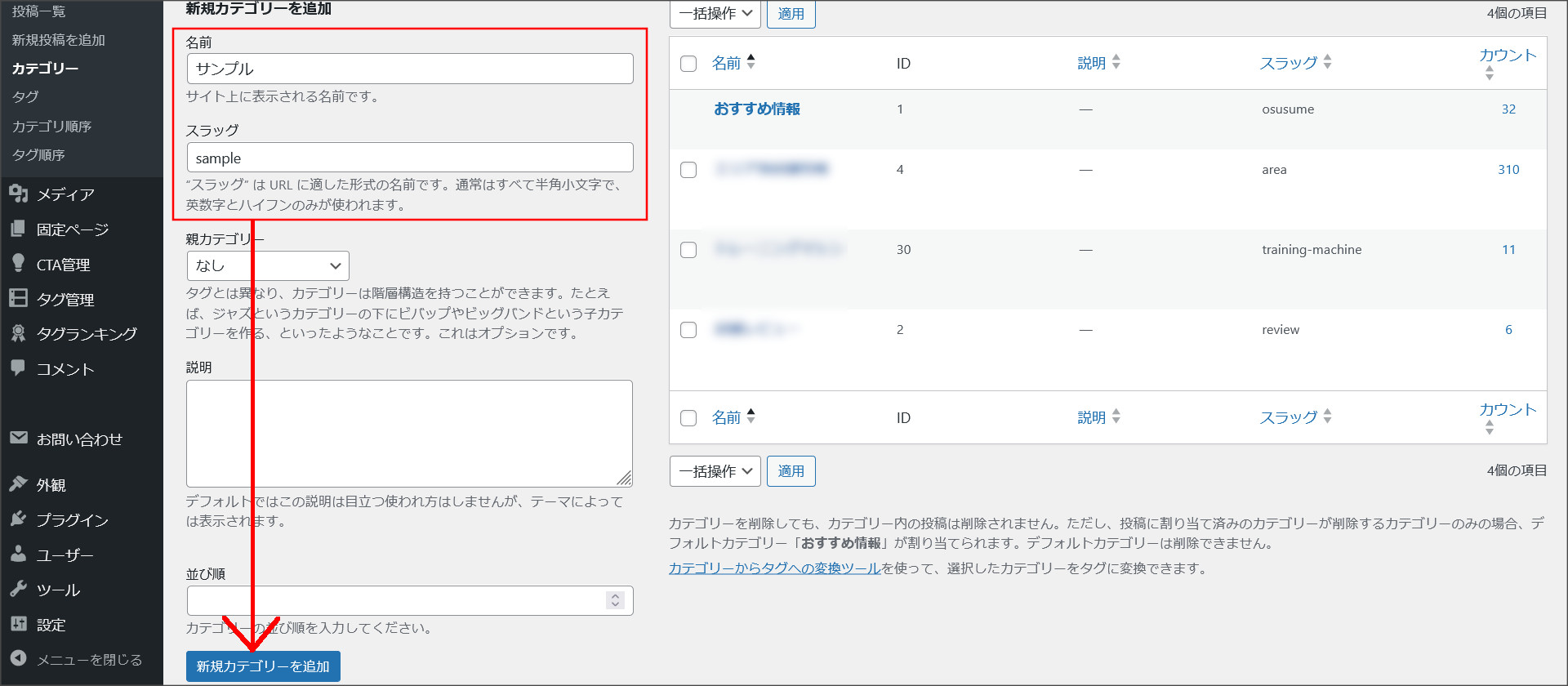Open タグ順序 in the sidebar
The image size is (1568, 686).
38,155
